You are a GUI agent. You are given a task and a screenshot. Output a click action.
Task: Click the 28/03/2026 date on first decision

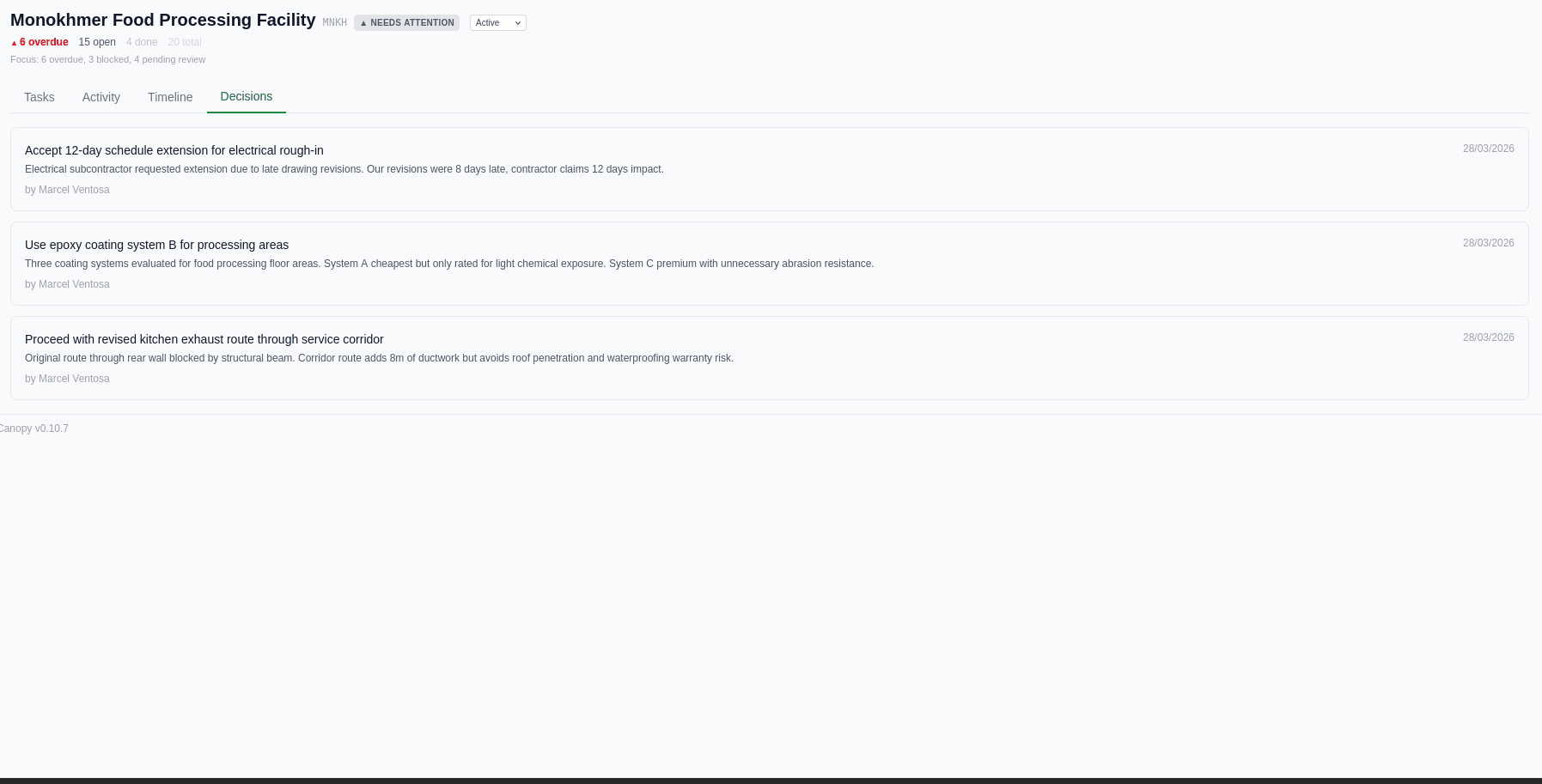coord(1488,148)
